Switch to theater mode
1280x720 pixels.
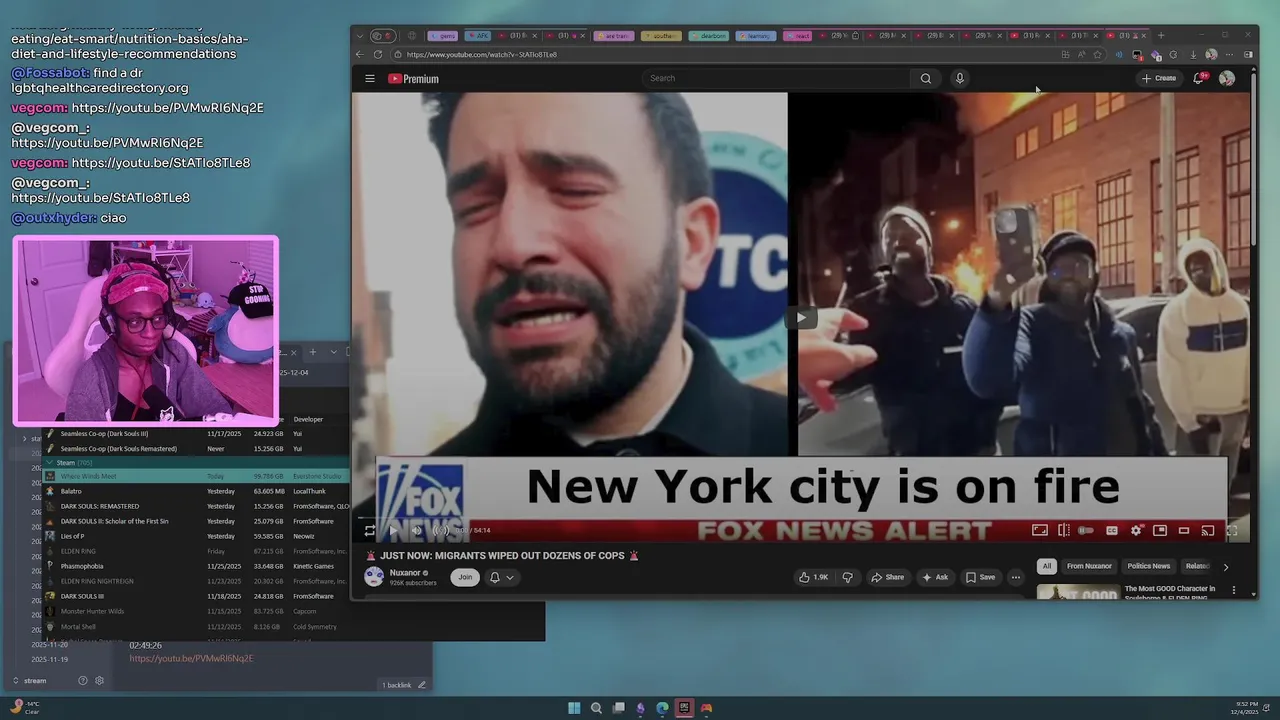(x=1184, y=530)
